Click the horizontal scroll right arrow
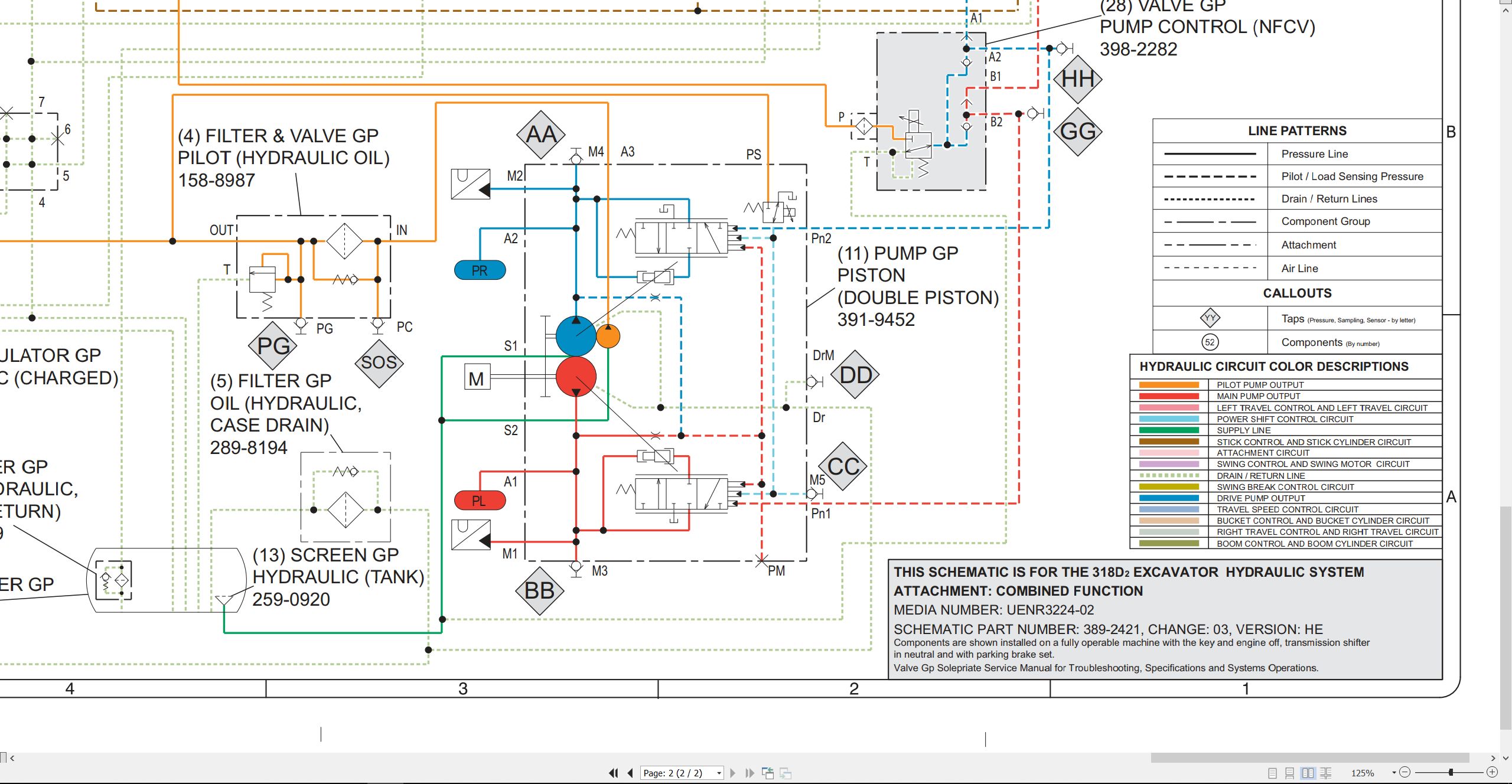 pyautogui.click(x=1493, y=758)
